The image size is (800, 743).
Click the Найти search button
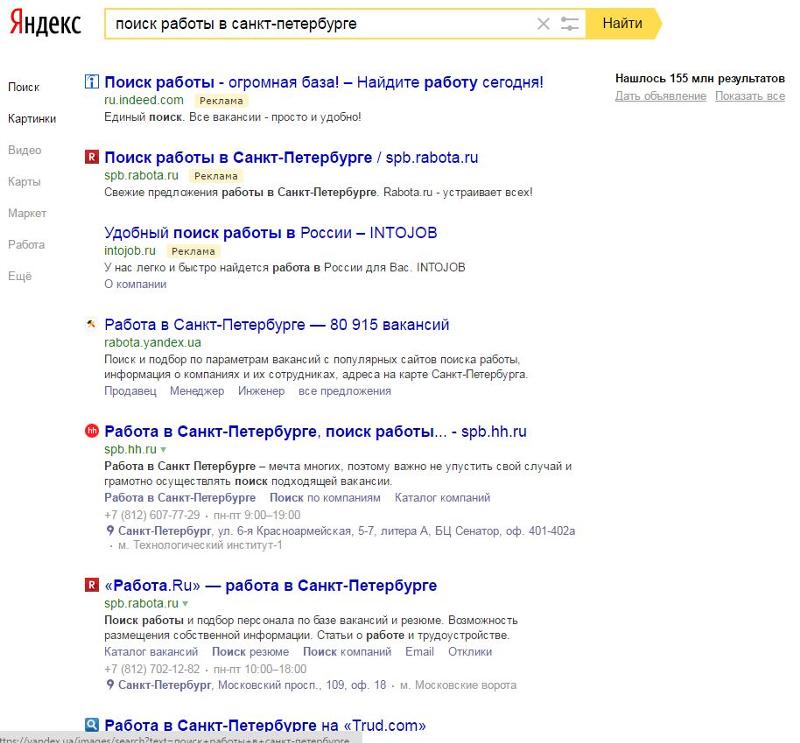[x=622, y=23]
